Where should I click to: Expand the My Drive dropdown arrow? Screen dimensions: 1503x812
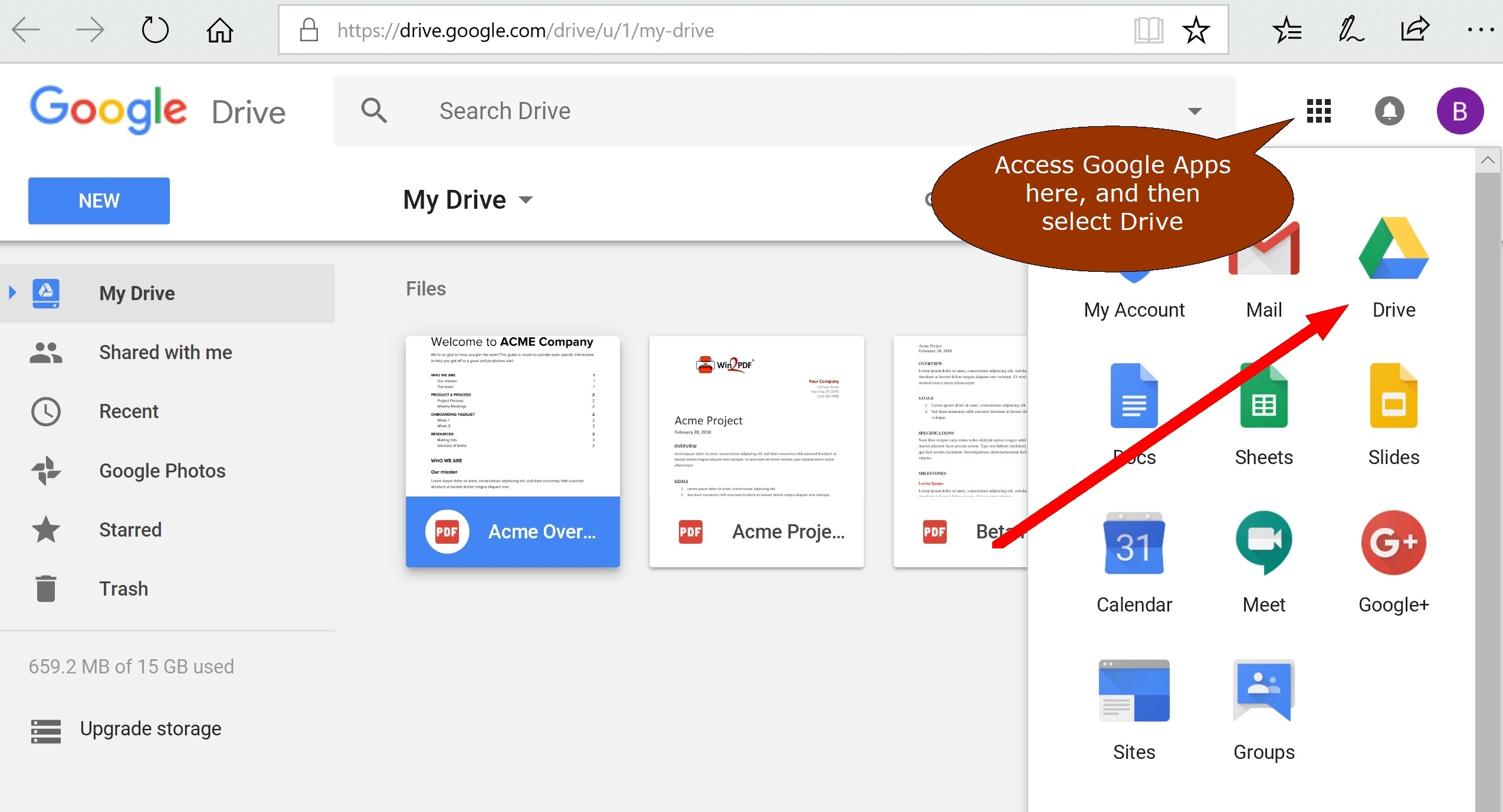click(526, 200)
